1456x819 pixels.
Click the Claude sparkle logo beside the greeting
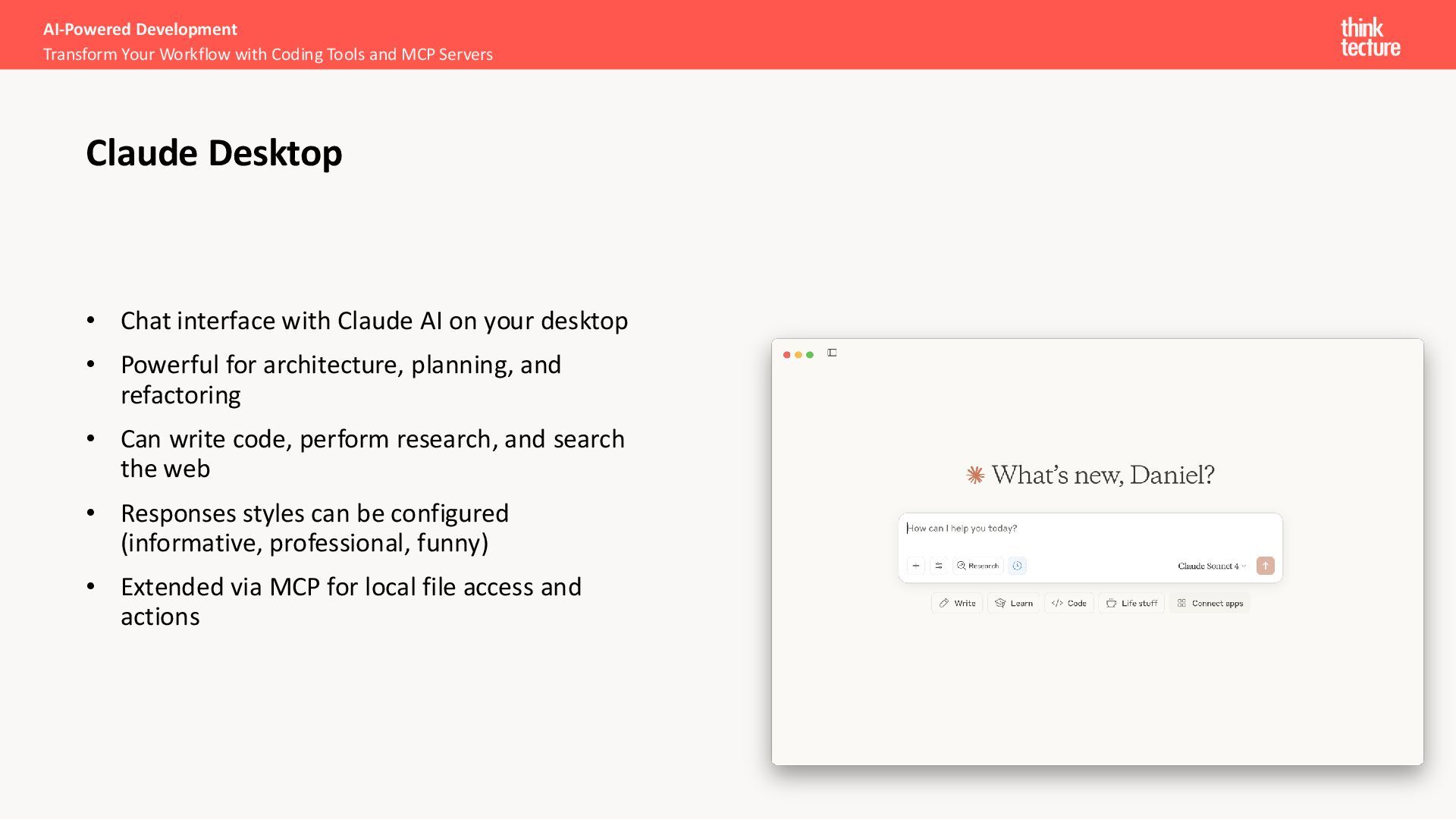pos(975,475)
